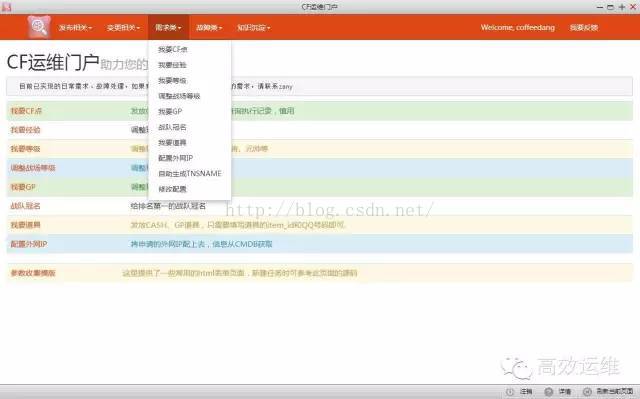Expand the 知识沉淀 navbar dropdown

253,28
